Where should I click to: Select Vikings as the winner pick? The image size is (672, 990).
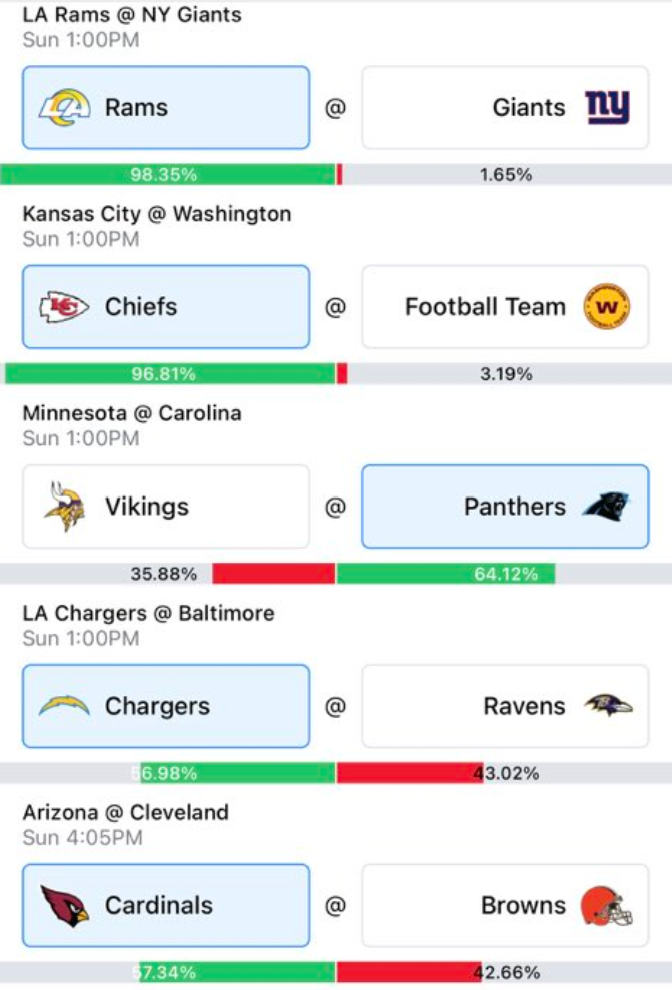(166, 506)
